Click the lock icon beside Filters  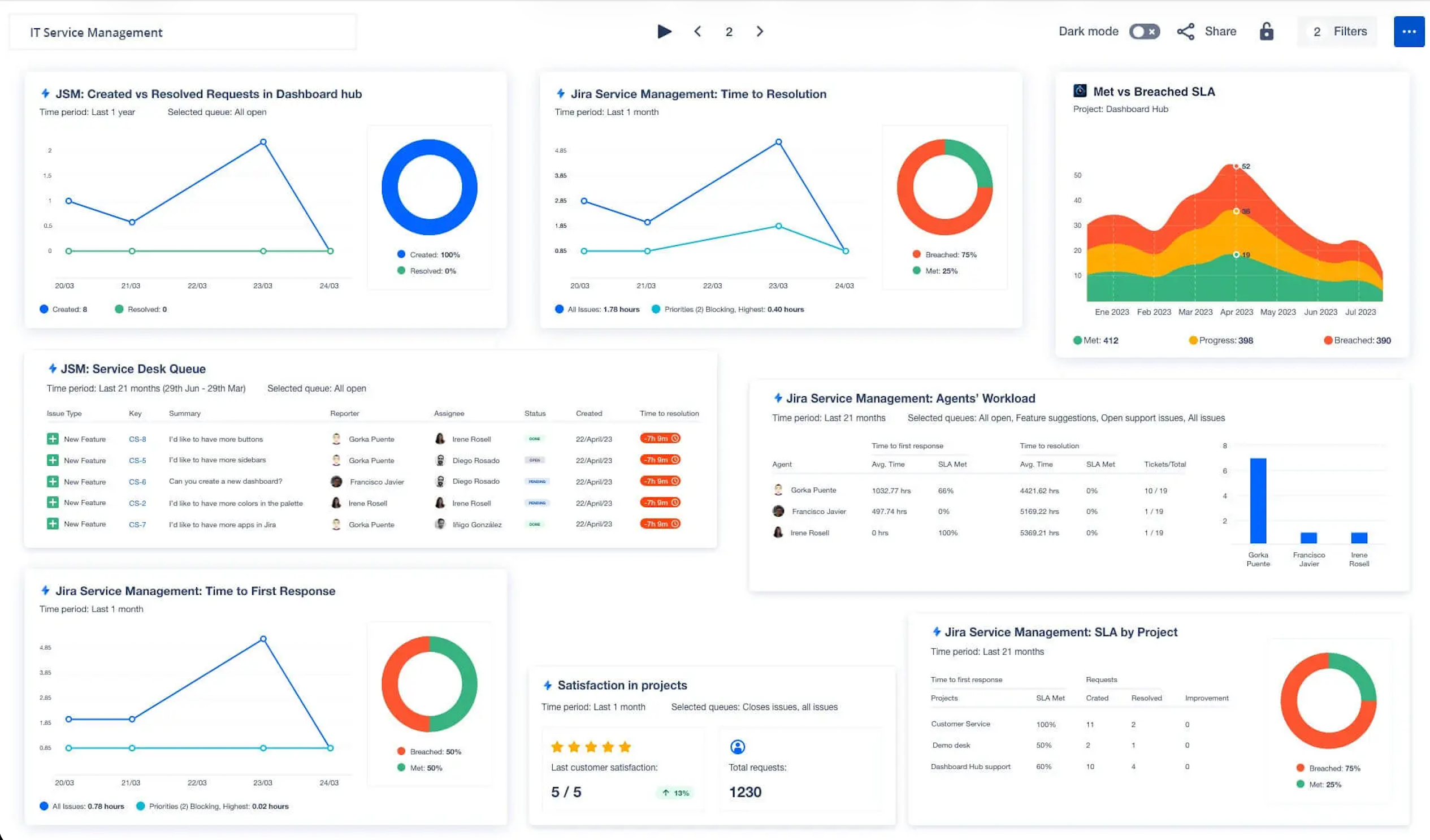tap(1267, 31)
